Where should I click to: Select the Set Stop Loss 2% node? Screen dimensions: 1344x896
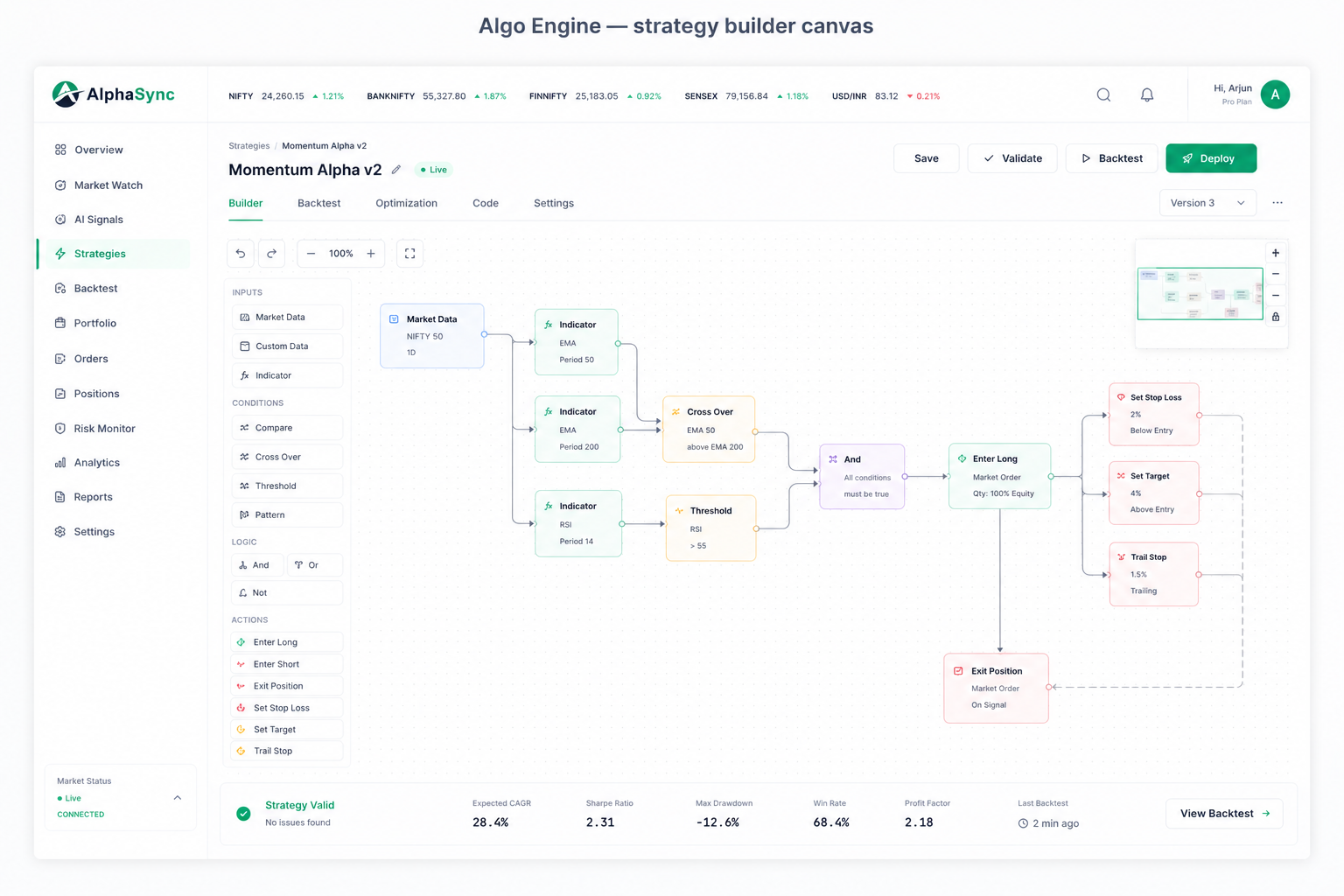(x=1154, y=414)
